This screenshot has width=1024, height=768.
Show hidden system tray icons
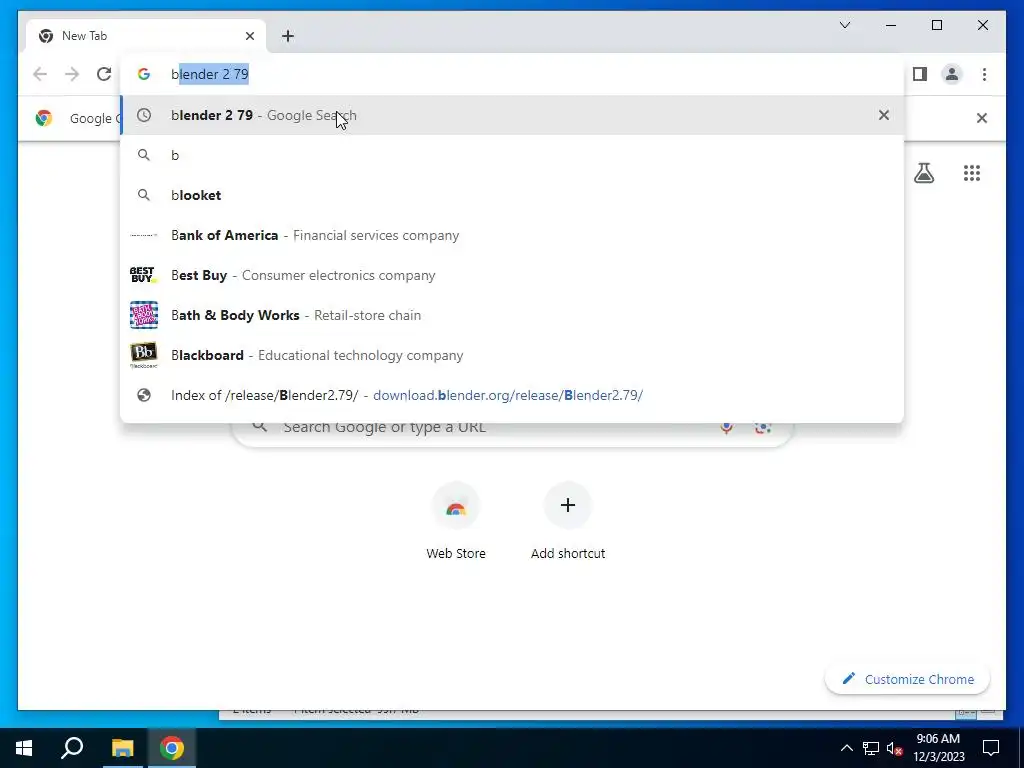(x=846, y=748)
